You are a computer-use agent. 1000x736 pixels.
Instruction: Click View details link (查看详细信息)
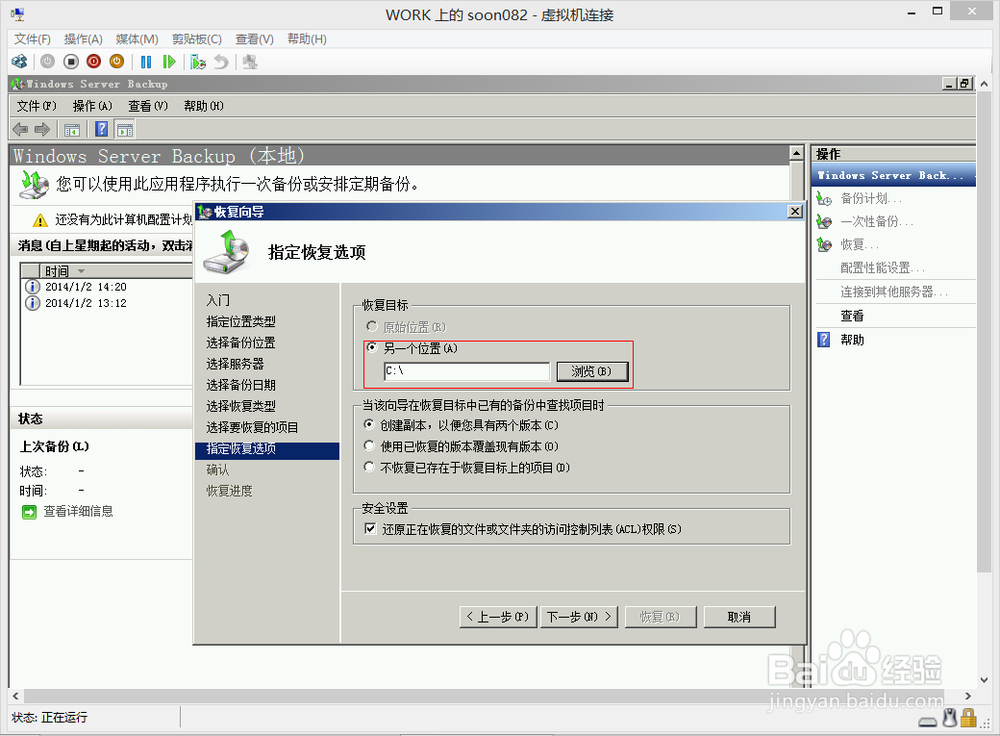click(78, 511)
